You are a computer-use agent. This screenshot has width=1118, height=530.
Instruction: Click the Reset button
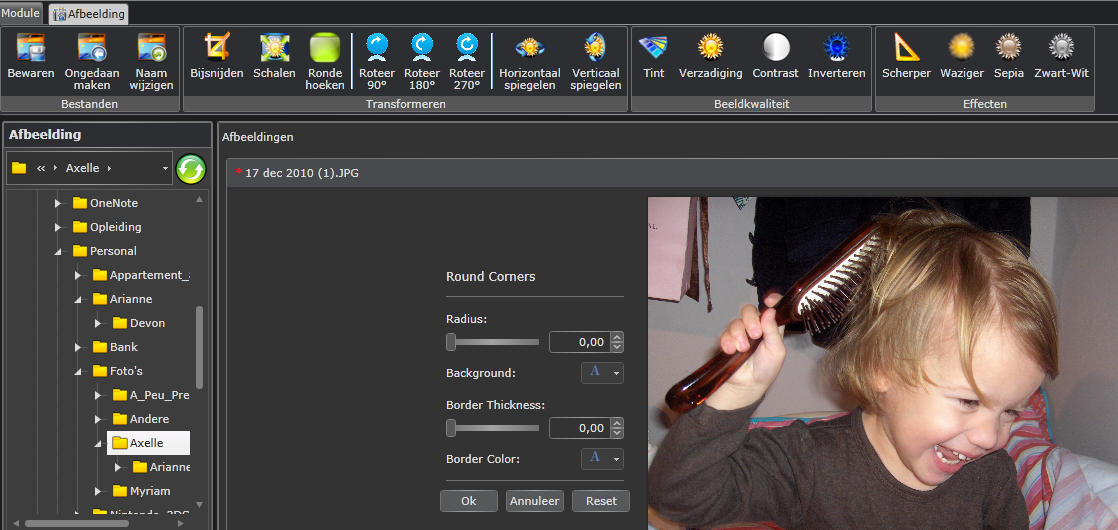(601, 501)
